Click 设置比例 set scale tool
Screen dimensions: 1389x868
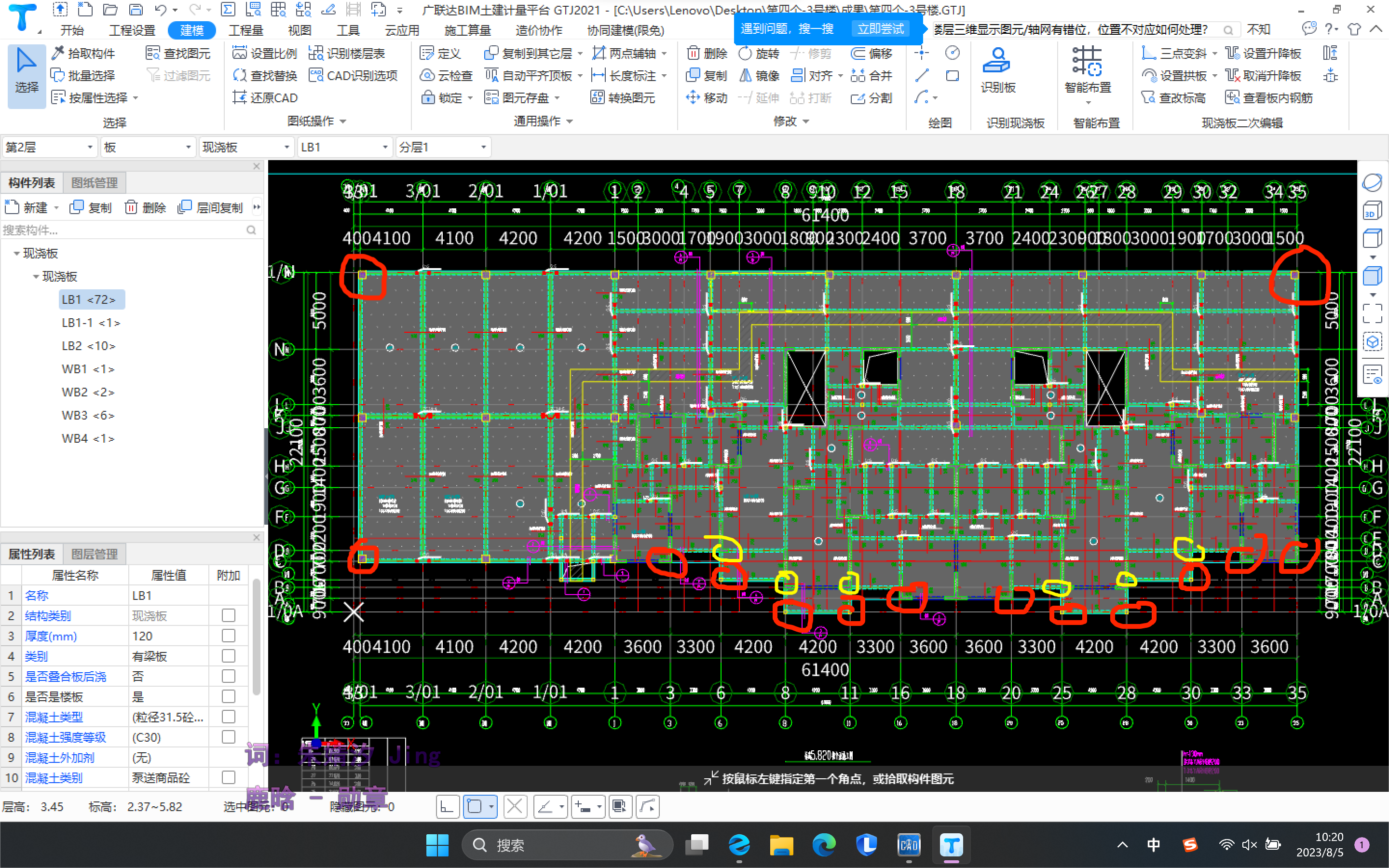pos(265,54)
